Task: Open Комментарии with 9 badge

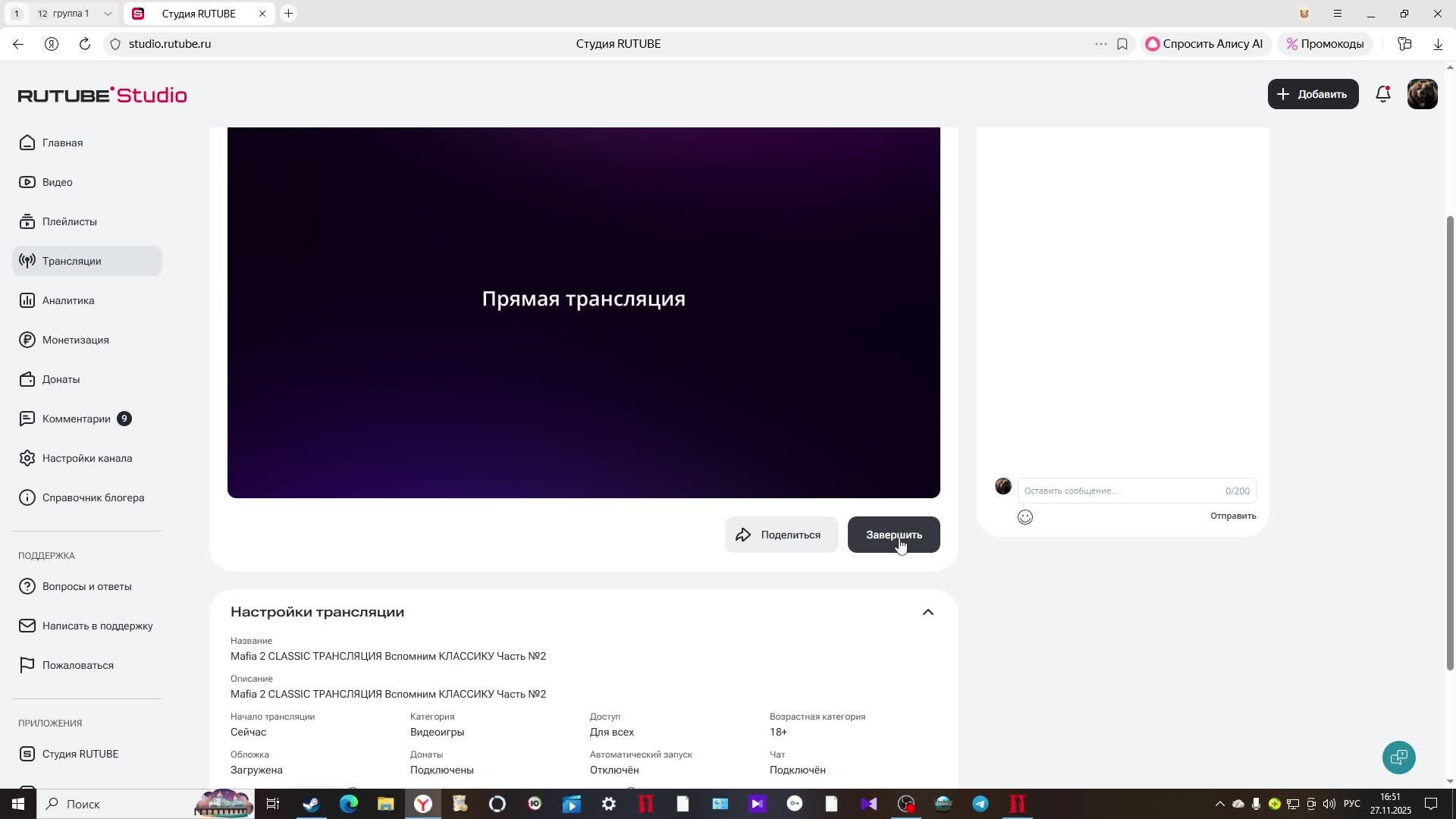Action: (77, 419)
